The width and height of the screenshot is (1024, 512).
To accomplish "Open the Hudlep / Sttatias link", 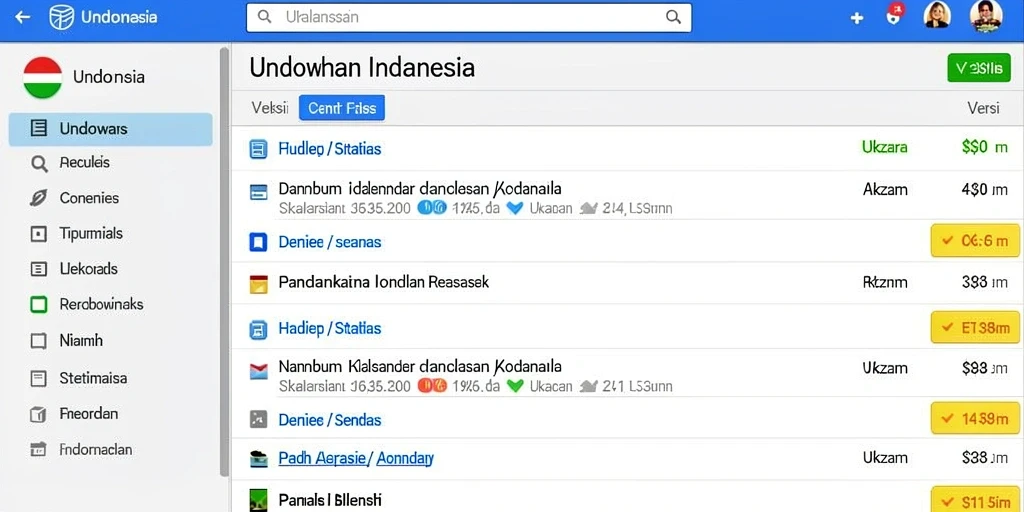I will coord(330,149).
